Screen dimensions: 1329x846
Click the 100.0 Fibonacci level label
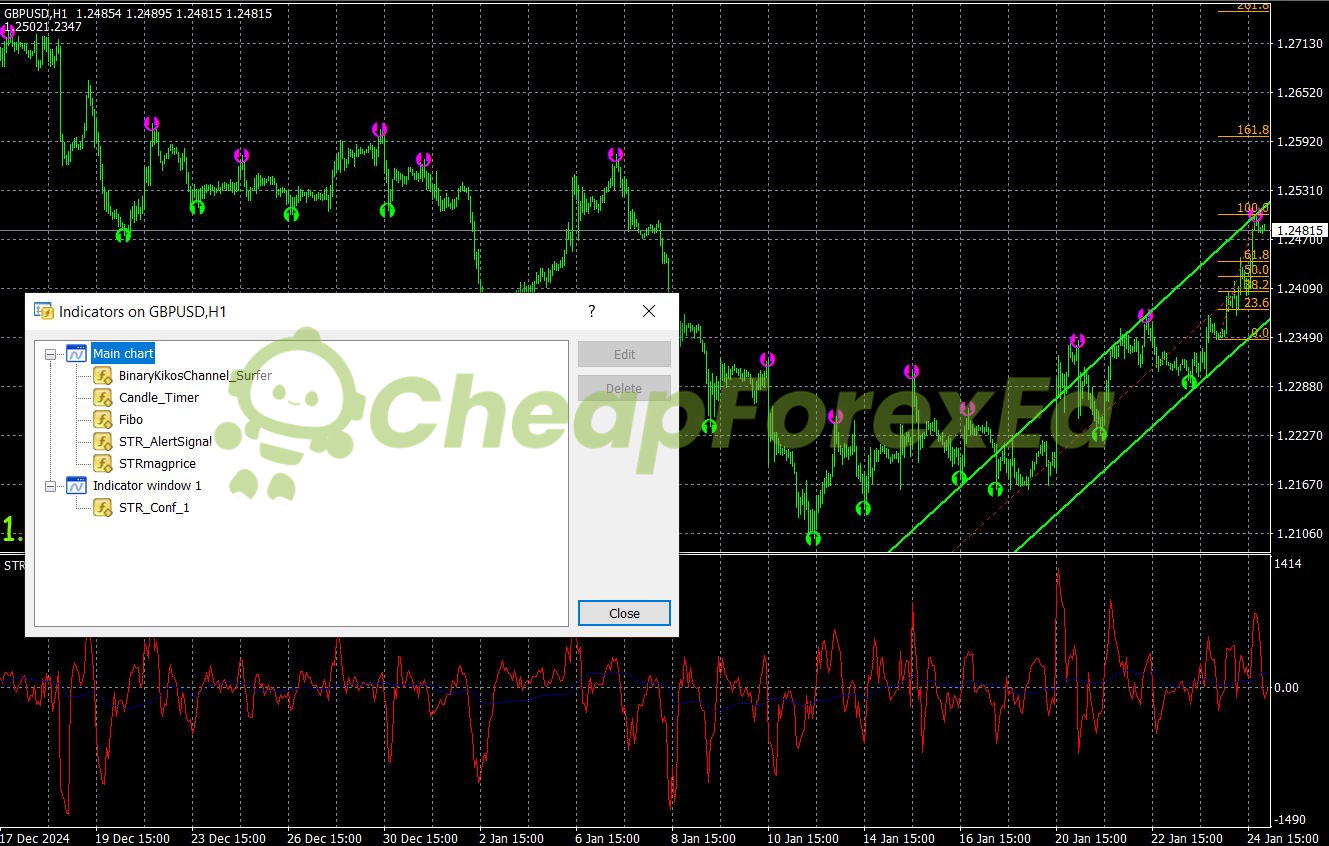1252,208
